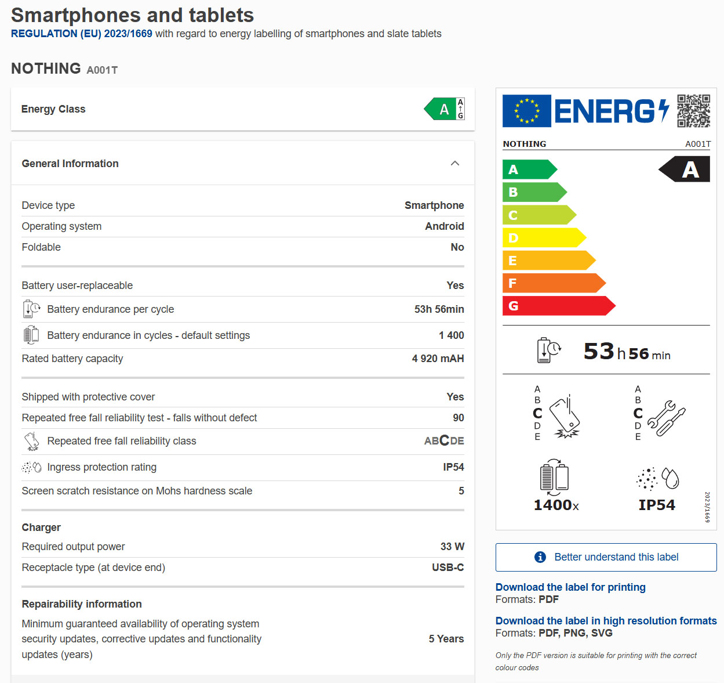Click the battery endurance in cycles icon
The height and width of the screenshot is (683, 724).
31,335
